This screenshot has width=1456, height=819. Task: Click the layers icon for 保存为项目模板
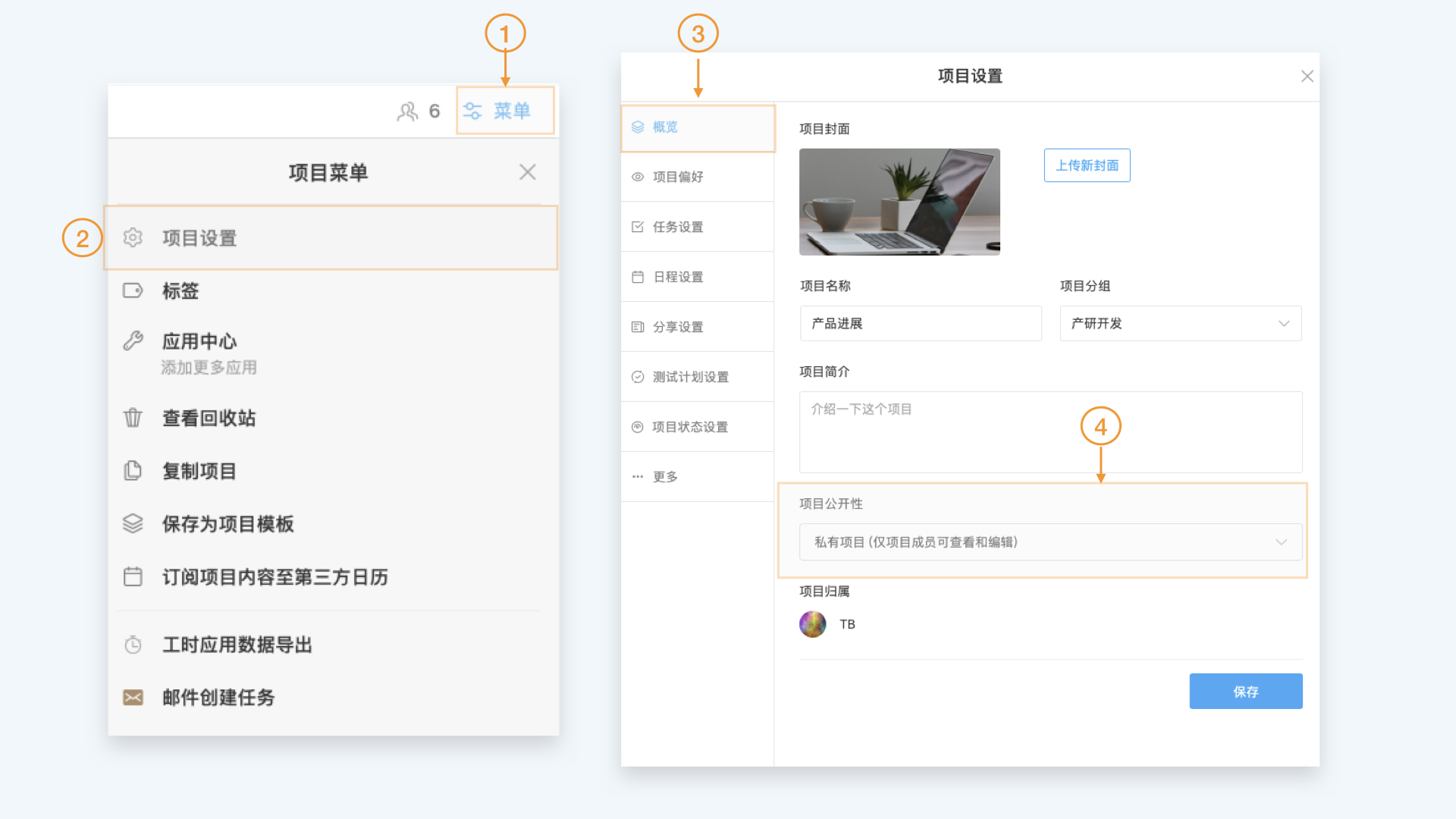(x=133, y=524)
